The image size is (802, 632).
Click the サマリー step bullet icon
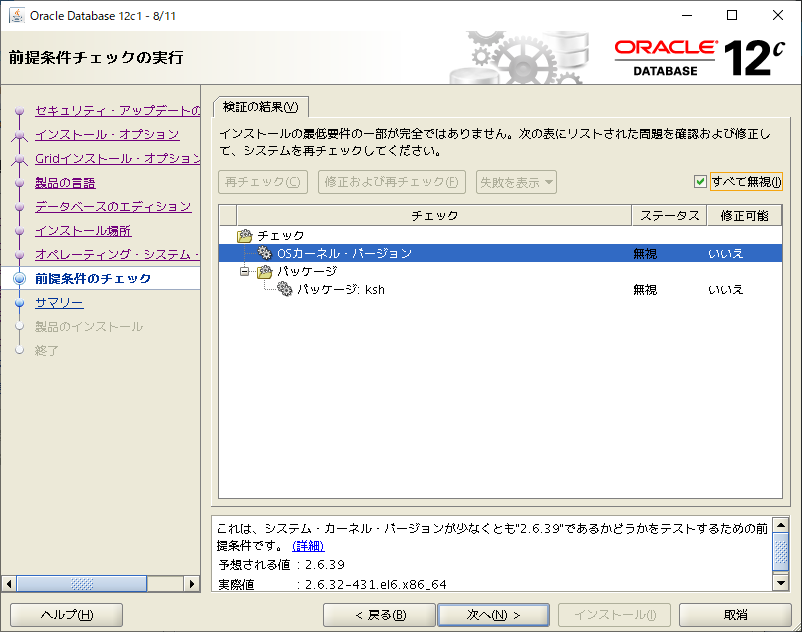click(19, 303)
